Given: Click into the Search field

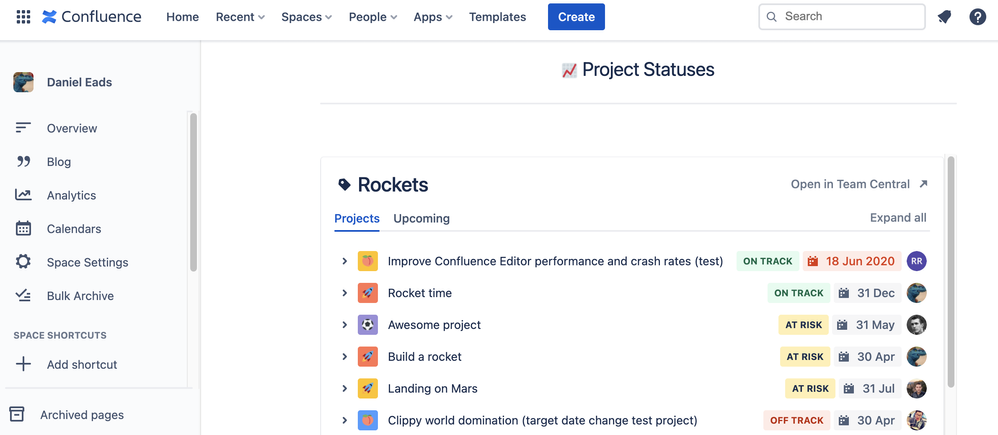Looking at the screenshot, I should tap(841, 17).
